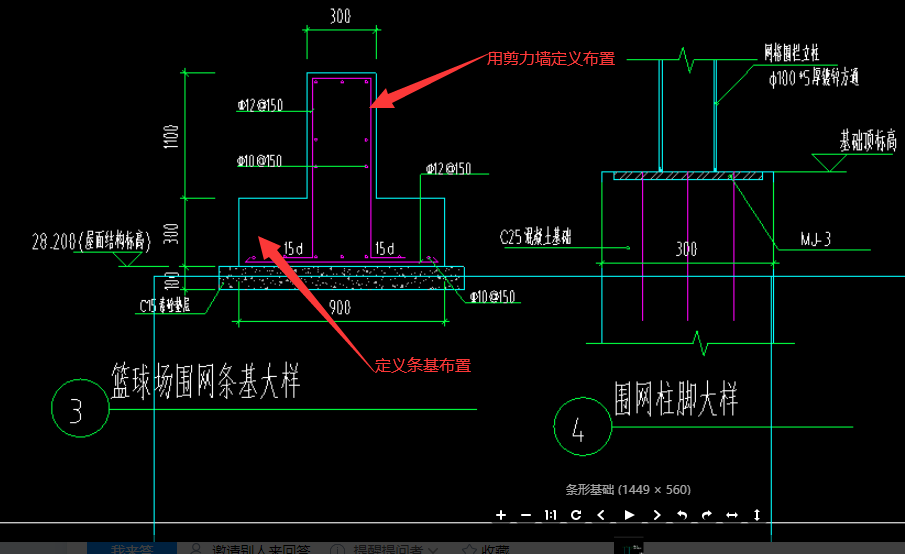Click the MJ-3 label
The width and height of the screenshot is (905, 554).
[816, 239]
